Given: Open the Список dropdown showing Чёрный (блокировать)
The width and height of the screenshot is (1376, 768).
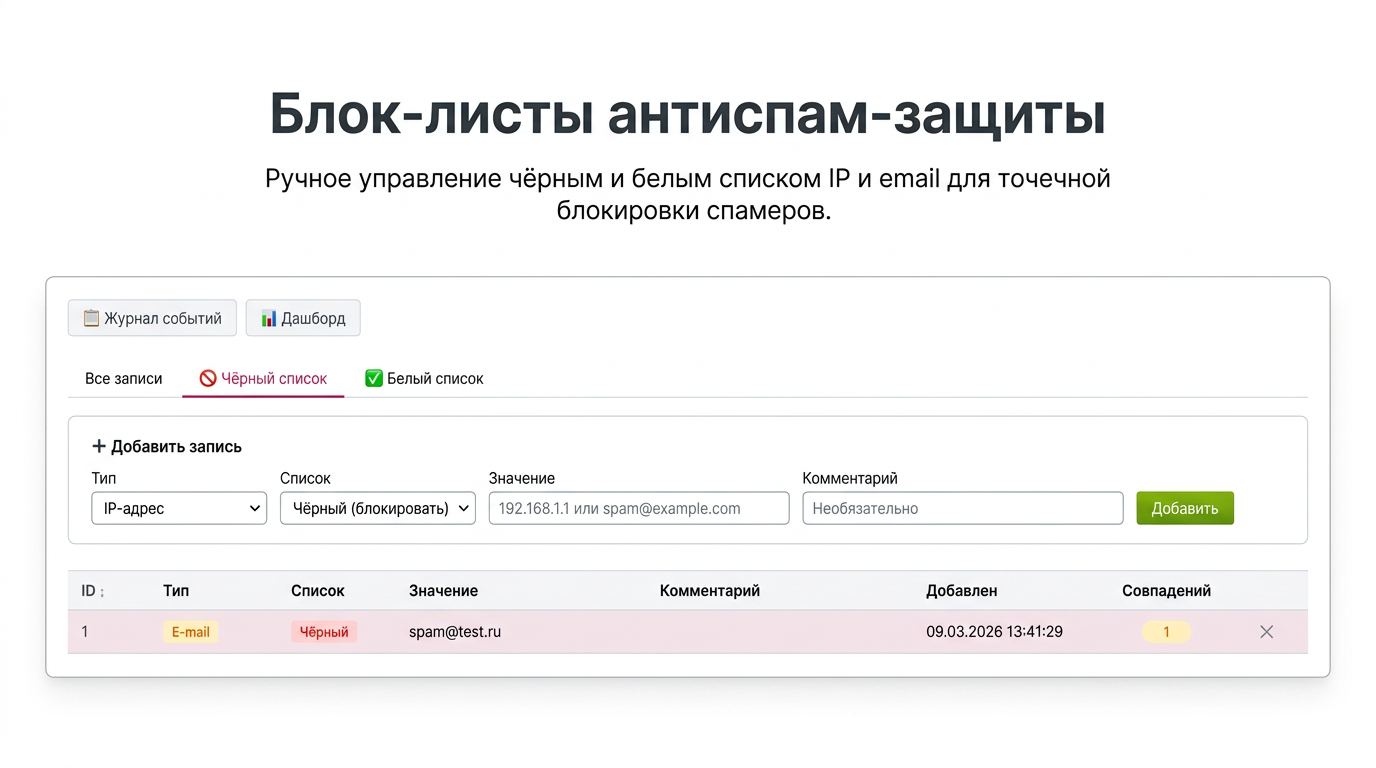Looking at the screenshot, I should [377, 508].
